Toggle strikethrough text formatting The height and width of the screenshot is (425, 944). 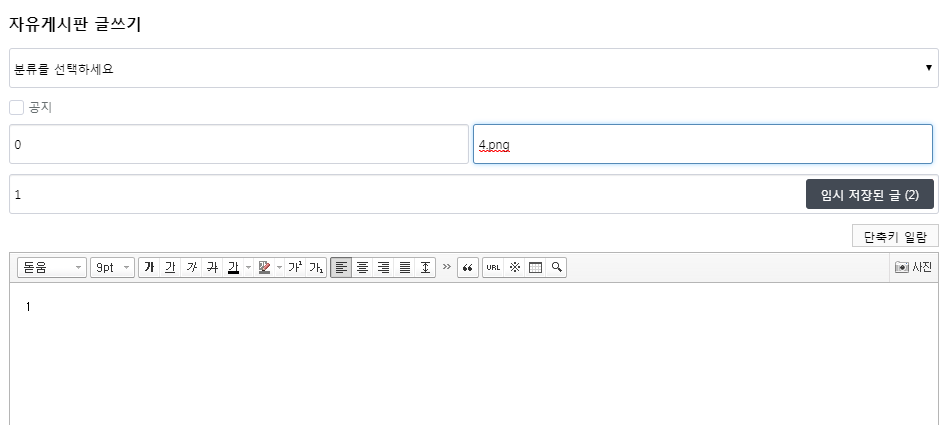point(213,267)
